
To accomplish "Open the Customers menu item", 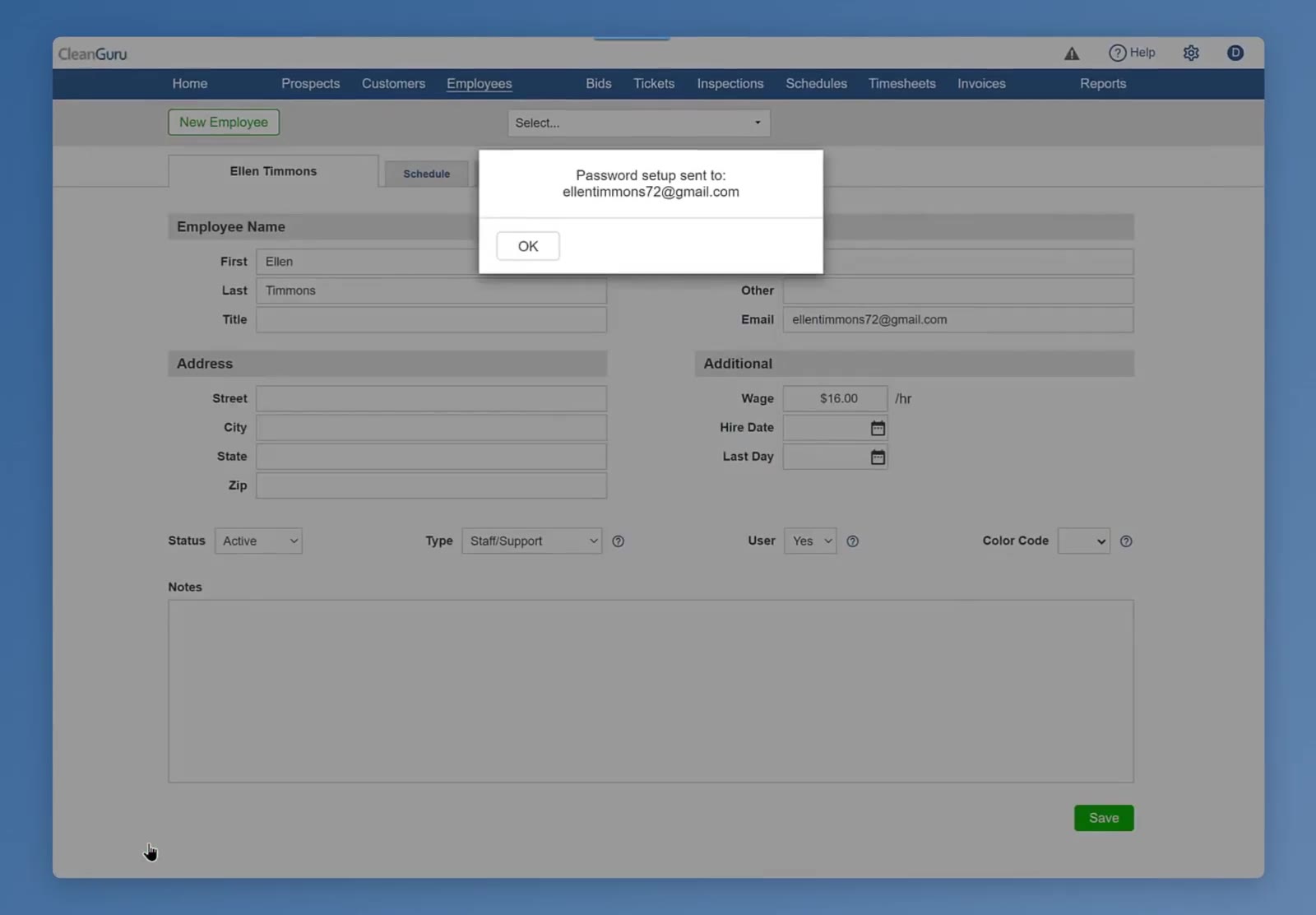I will (x=393, y=84).
